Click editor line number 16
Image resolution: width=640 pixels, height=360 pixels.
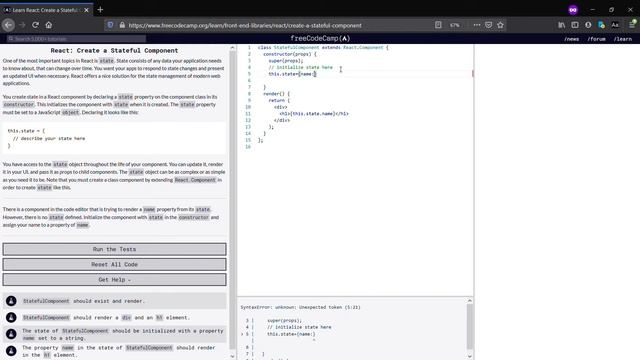(248, 147)
